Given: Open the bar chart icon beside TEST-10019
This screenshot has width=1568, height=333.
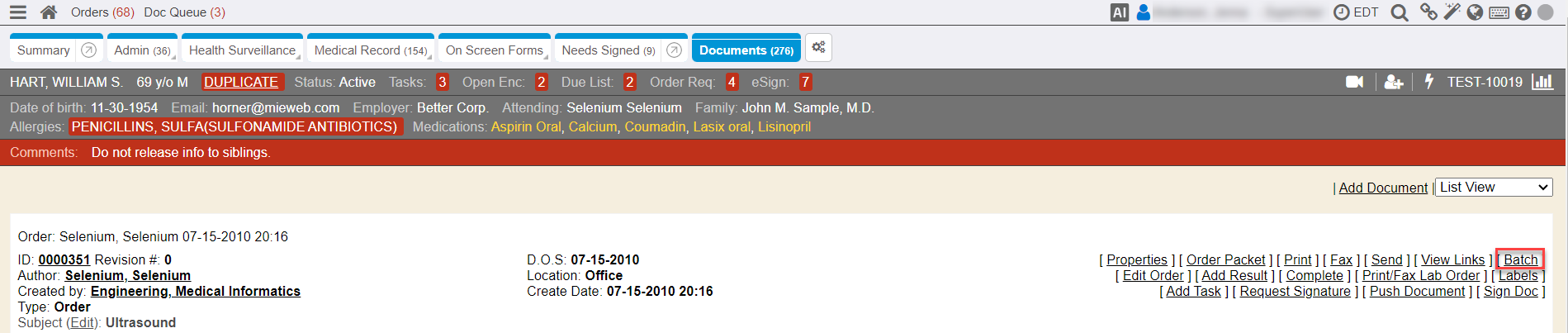Looking at the screenshot, I should 1542,82.
